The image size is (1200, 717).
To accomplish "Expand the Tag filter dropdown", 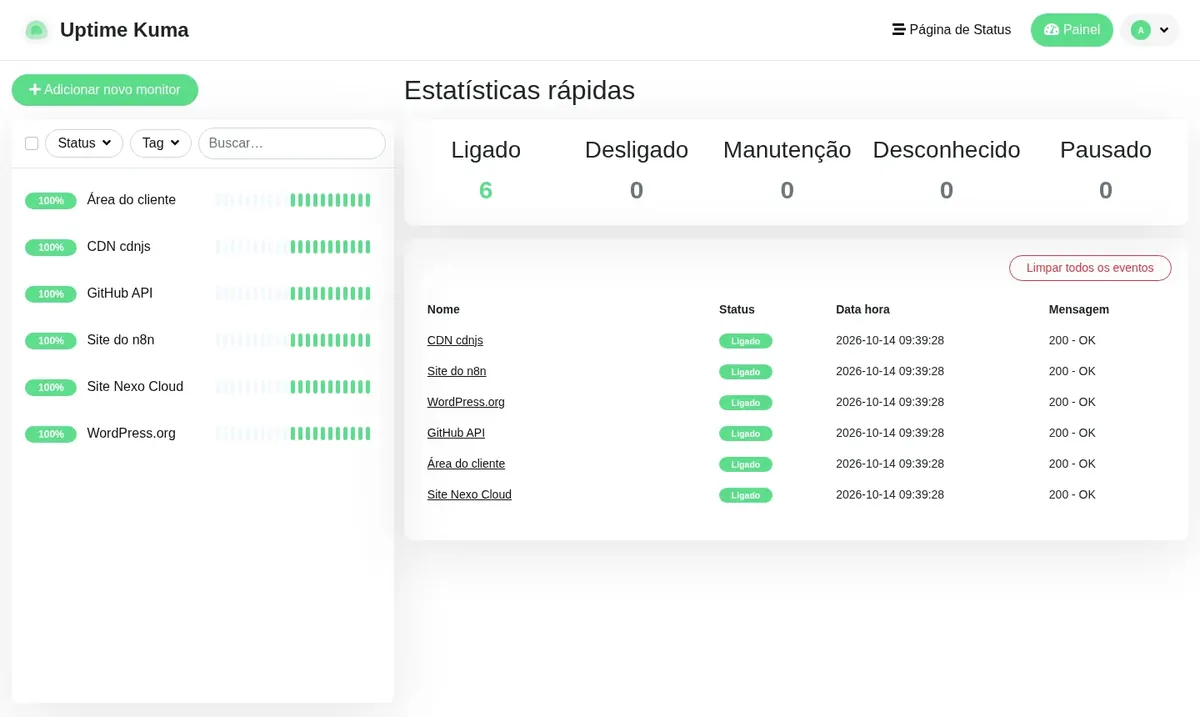I will 161,143.
